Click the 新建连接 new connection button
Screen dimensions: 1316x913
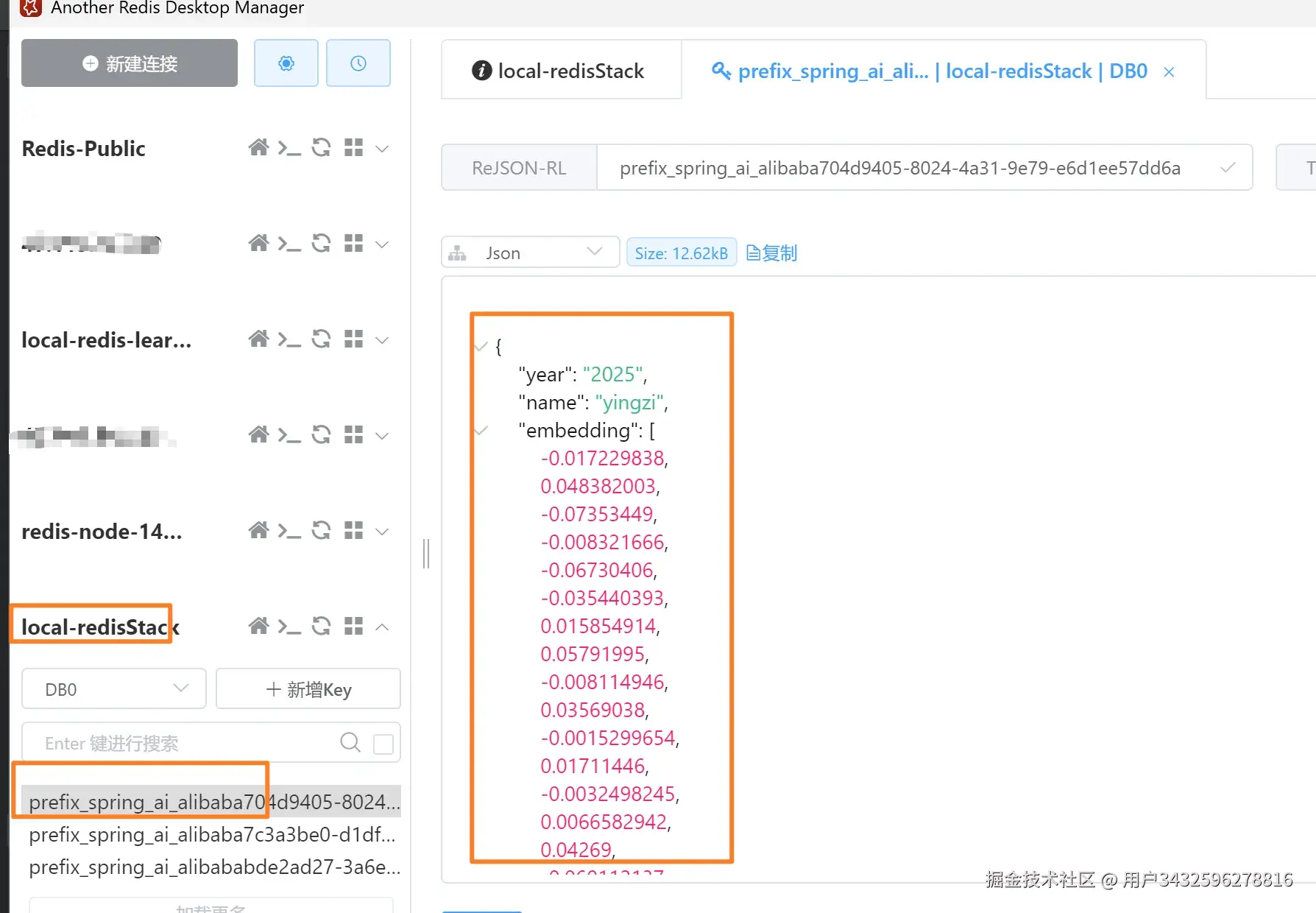click(130, 63)
